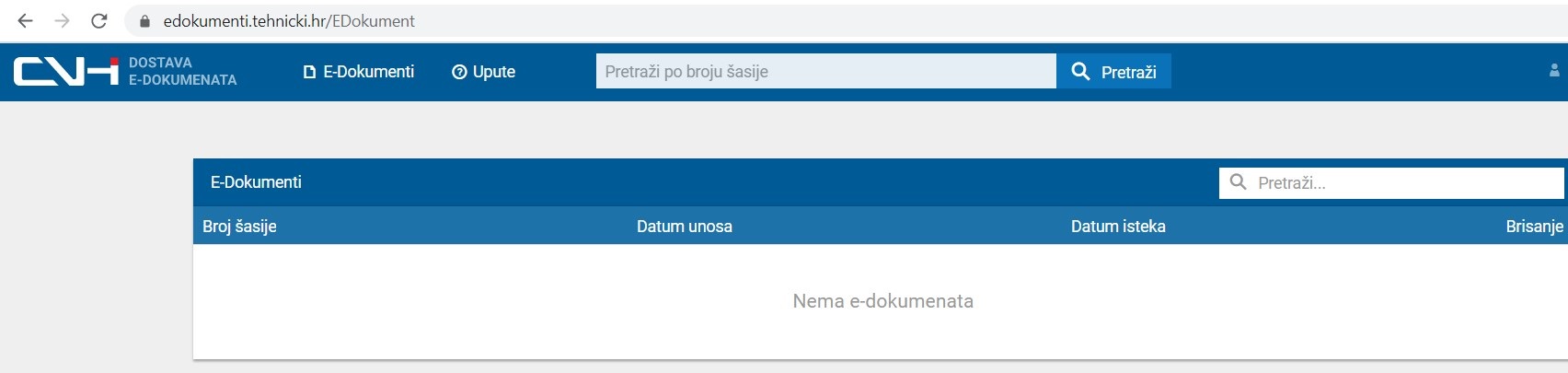Click the browser back arrow
This screenshot has height=373, width=1568.
25,20
